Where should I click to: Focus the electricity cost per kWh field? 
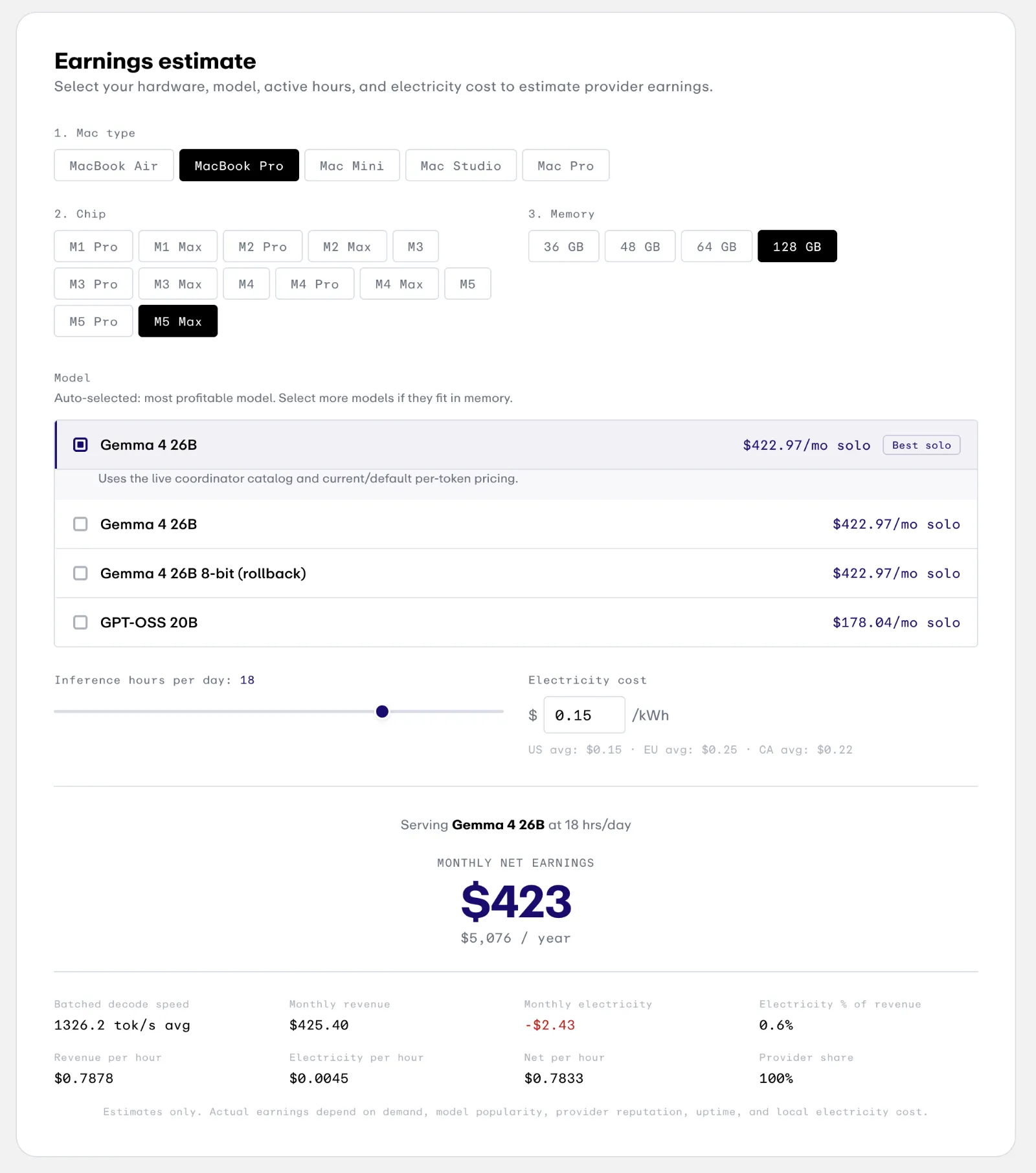584,715
